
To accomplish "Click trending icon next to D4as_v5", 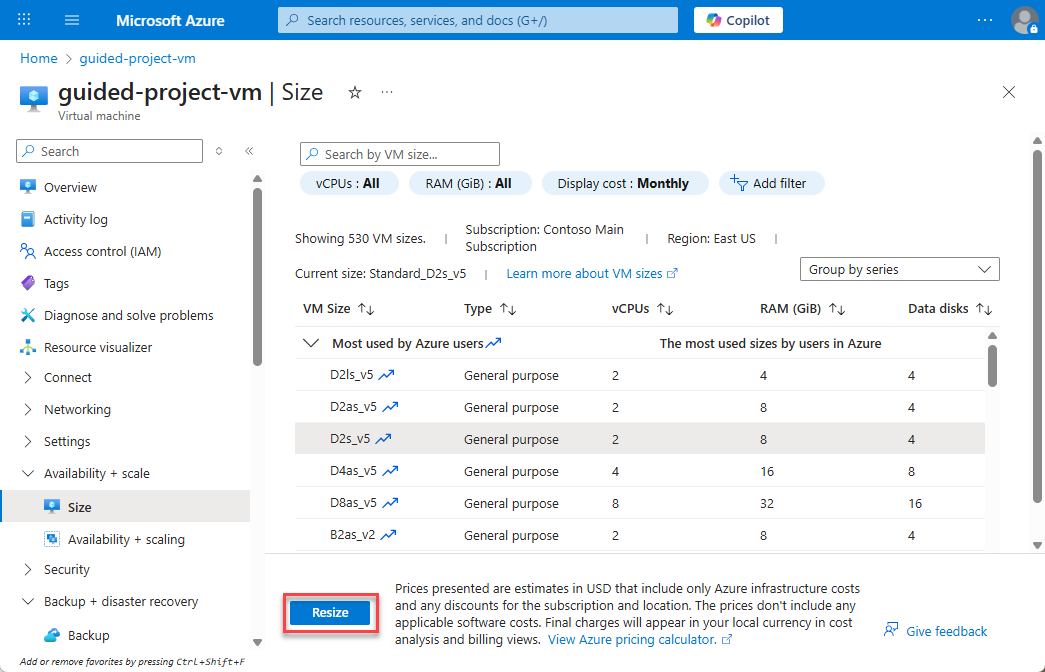I will tap(390, 471).
